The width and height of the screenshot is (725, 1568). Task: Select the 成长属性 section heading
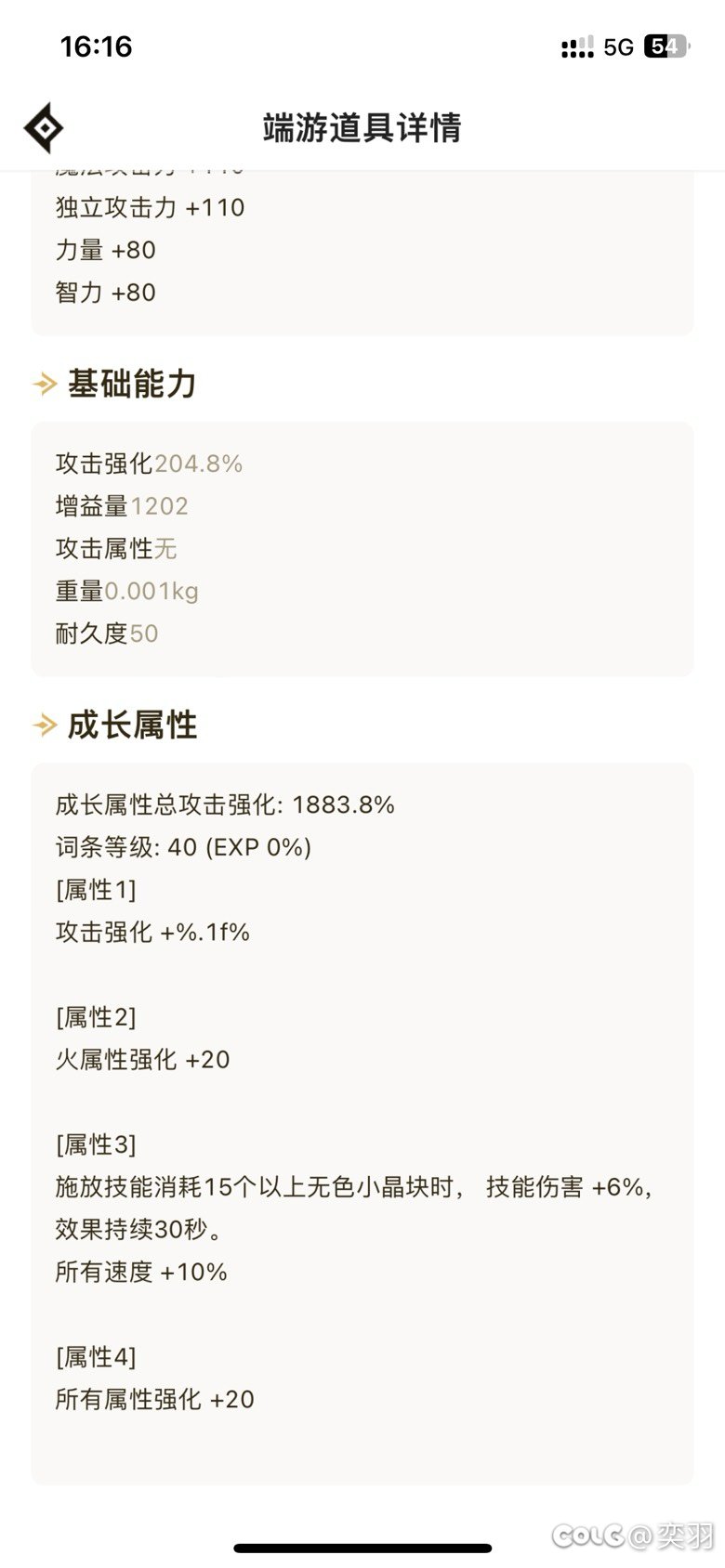coord(132,725)
